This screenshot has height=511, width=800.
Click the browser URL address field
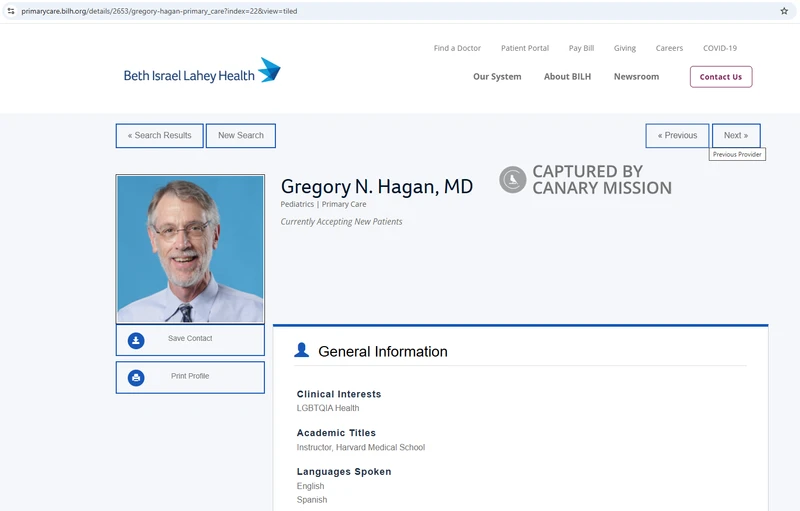pyautogui.click(x=398, y=11)
